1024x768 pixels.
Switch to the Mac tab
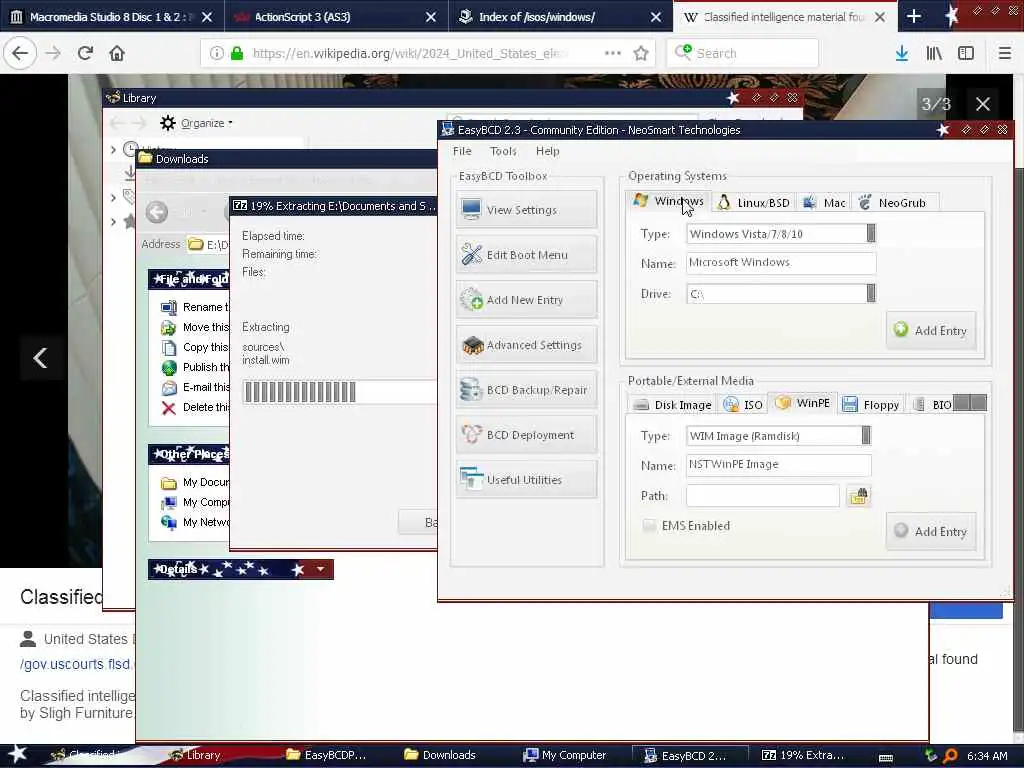point(824,202)
